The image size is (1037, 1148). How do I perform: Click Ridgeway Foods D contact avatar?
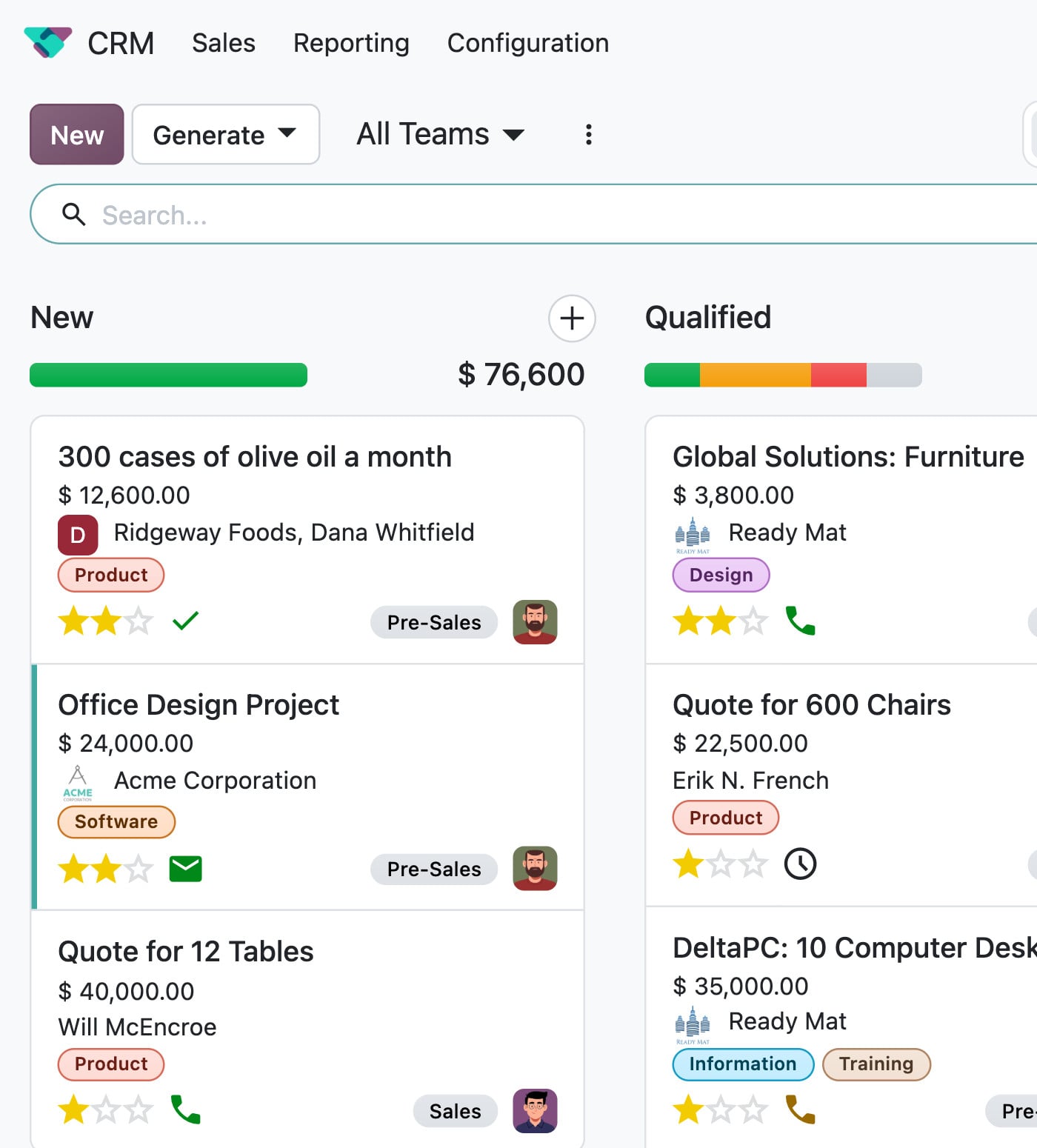78,535
